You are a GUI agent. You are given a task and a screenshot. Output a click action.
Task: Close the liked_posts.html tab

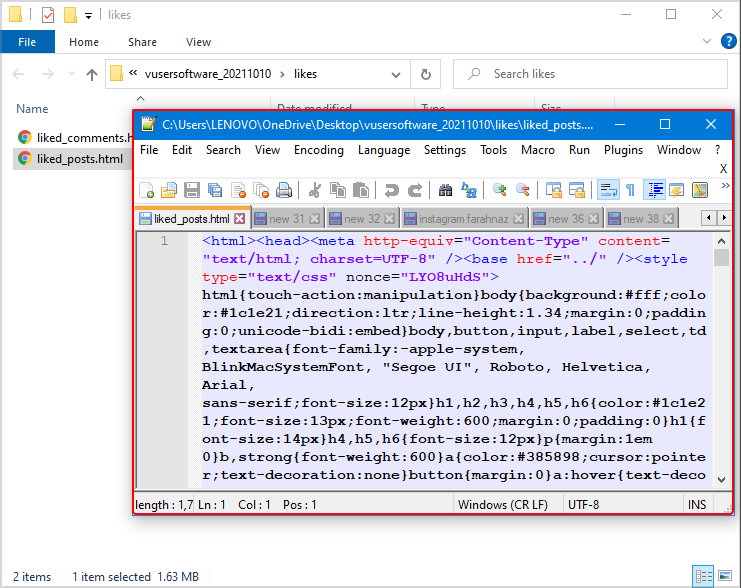tap(240, 218)
